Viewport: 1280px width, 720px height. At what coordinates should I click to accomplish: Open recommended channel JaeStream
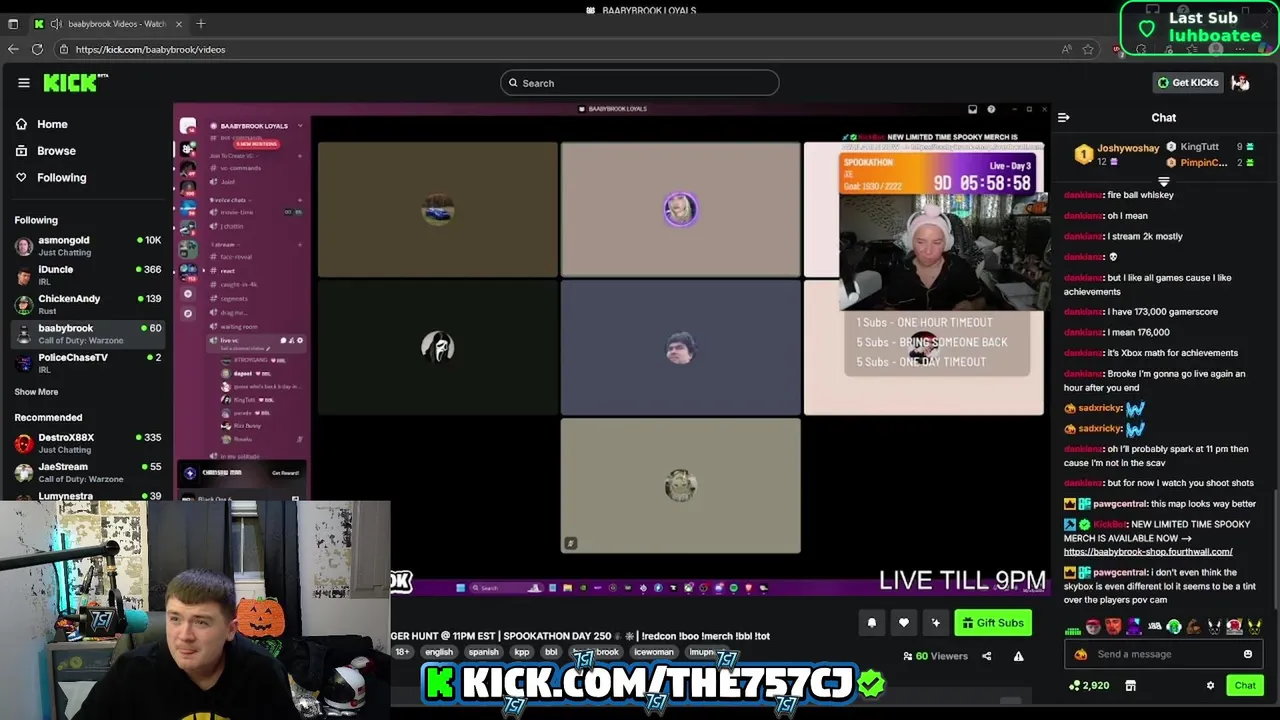point(87,472)
